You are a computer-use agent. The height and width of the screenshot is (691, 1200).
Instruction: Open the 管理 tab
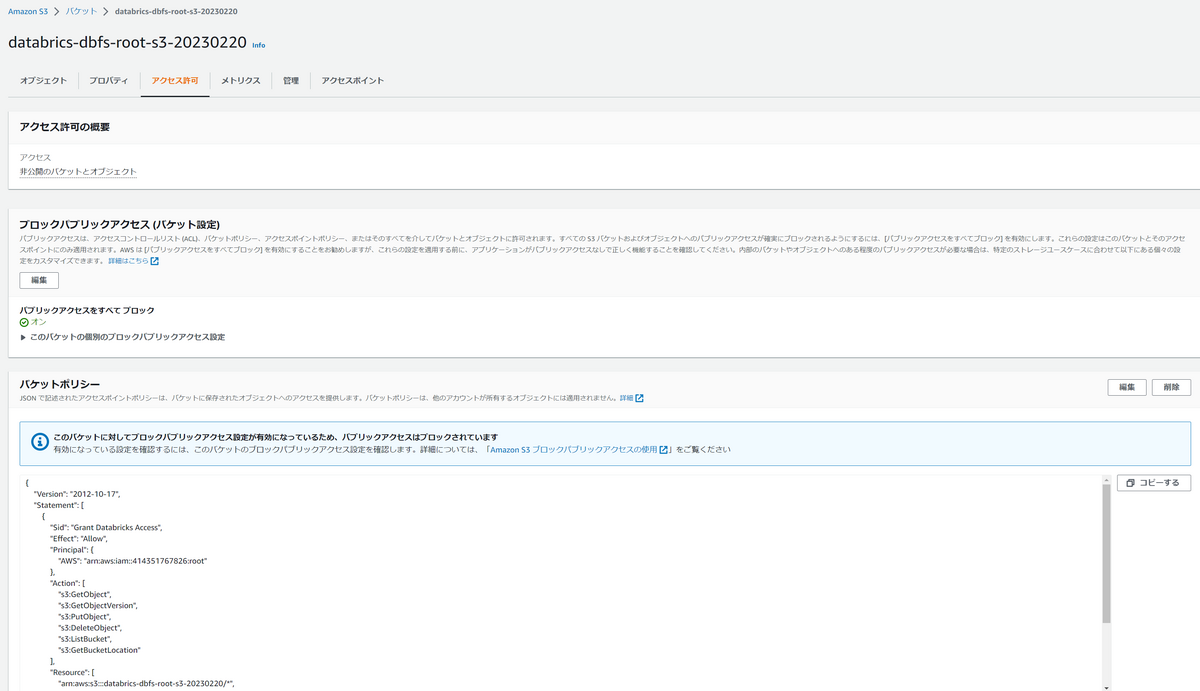point(291,80)
